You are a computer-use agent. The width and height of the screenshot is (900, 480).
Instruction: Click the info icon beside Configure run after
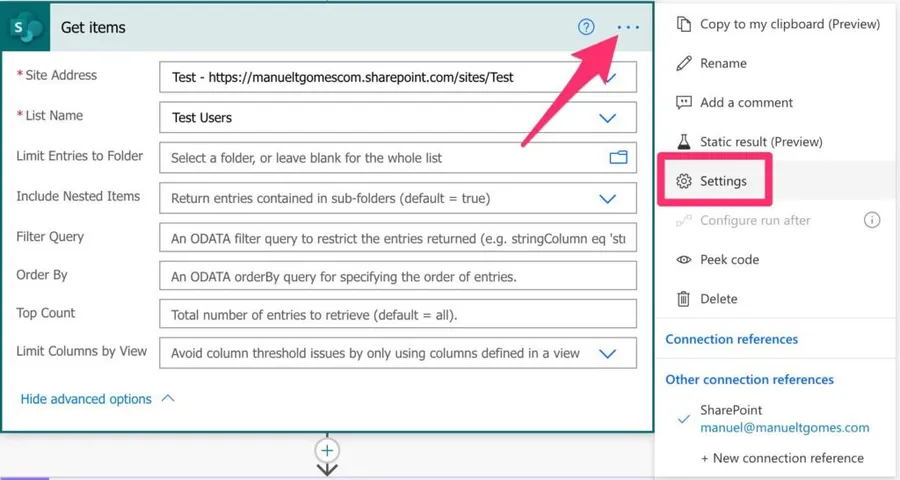coord(872,220)
